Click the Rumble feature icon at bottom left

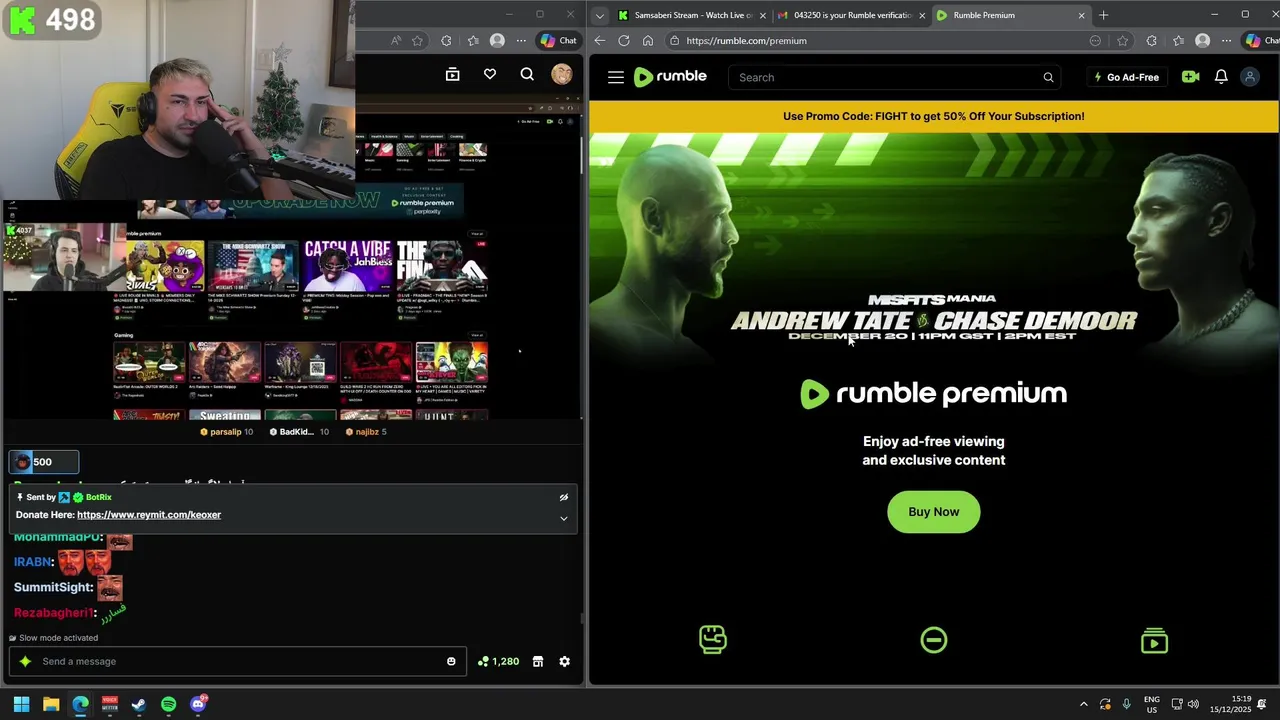[x=712, y=639]
